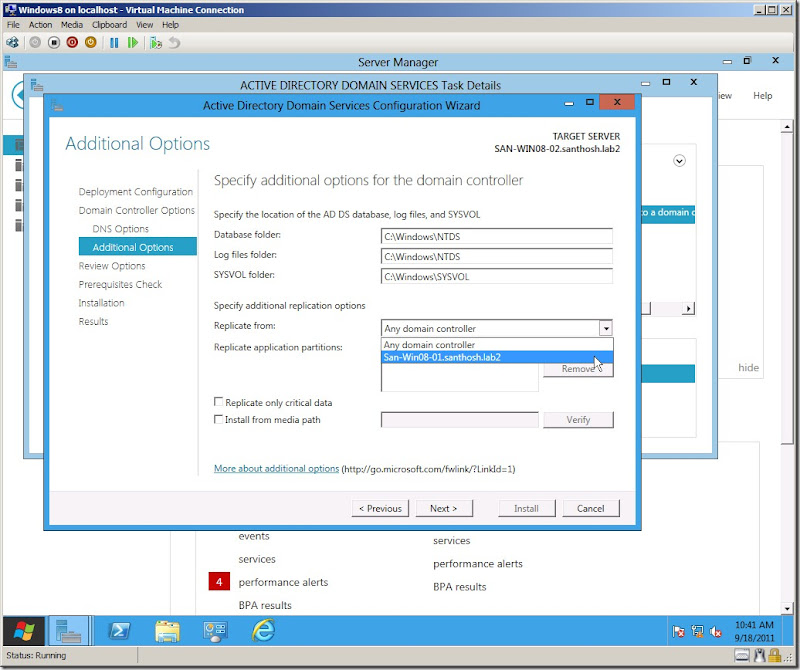Click into the Database folder field
The image size is (800, 670).
click(496, 236)
